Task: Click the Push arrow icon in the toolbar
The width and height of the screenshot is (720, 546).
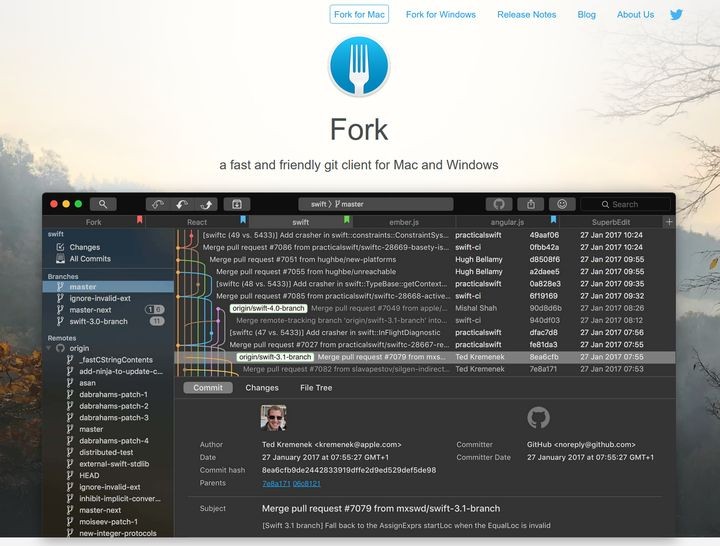Action: pyautogui.click(x=206, y=204)
